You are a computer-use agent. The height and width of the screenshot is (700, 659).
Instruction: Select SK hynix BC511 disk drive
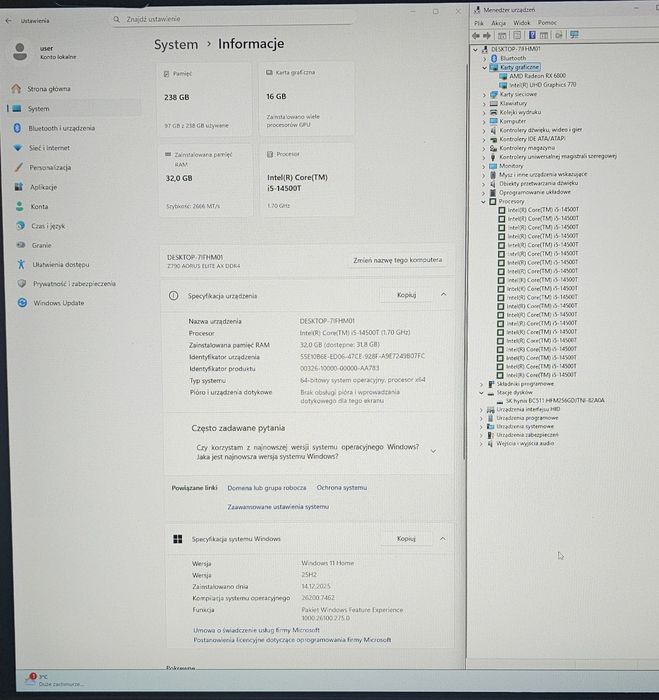coord(555,400)
